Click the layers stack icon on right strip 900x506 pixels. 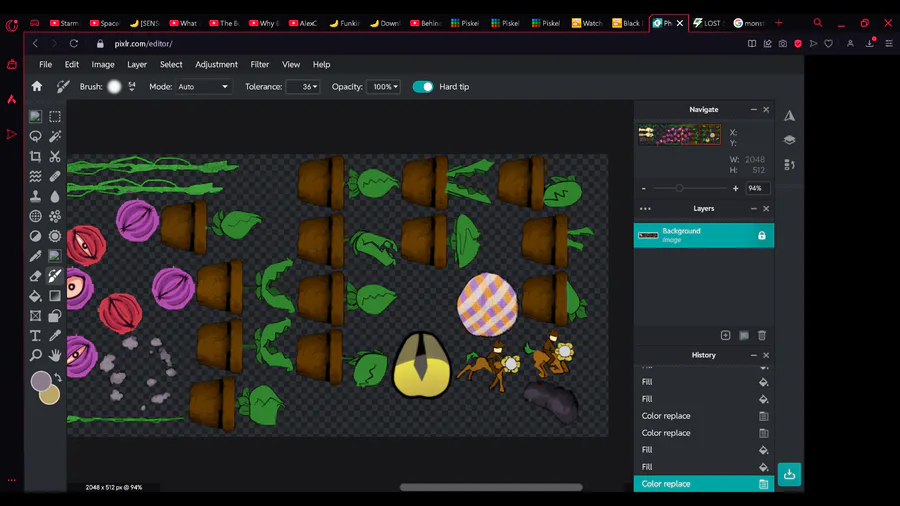pos(789,140)
